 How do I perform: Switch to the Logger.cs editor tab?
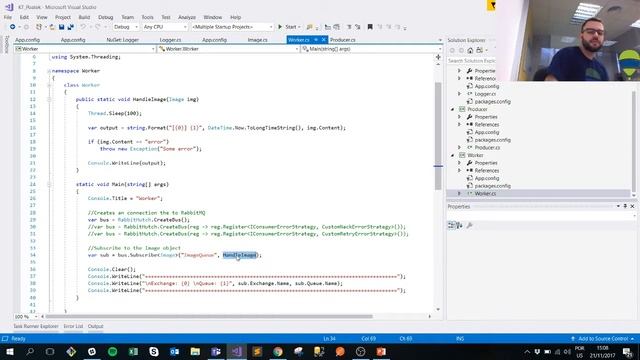(170, 40)
